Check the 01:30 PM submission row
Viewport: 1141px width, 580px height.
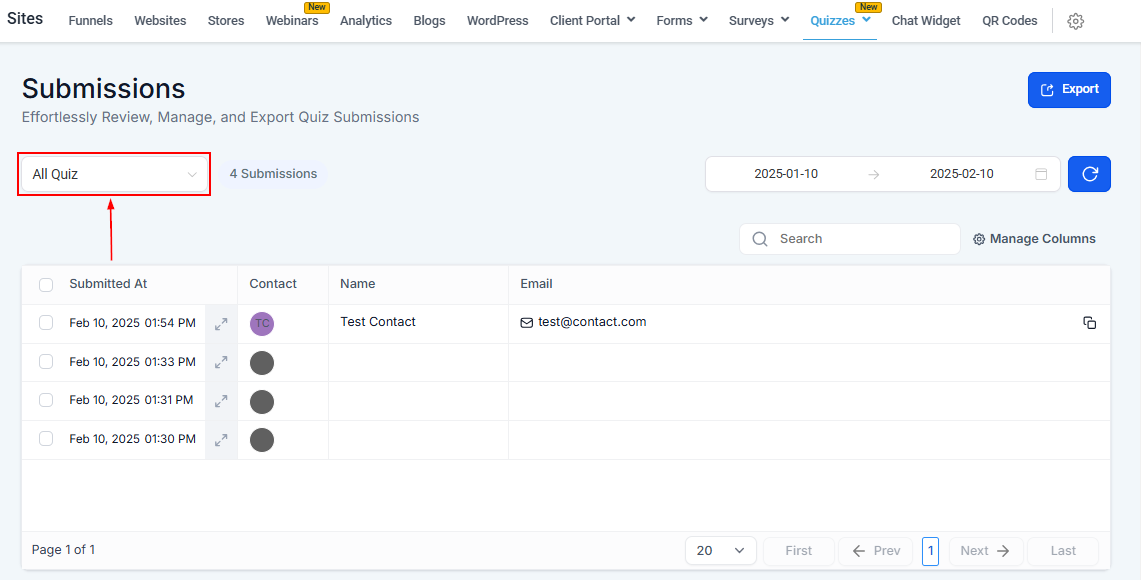tap(46, 438)
